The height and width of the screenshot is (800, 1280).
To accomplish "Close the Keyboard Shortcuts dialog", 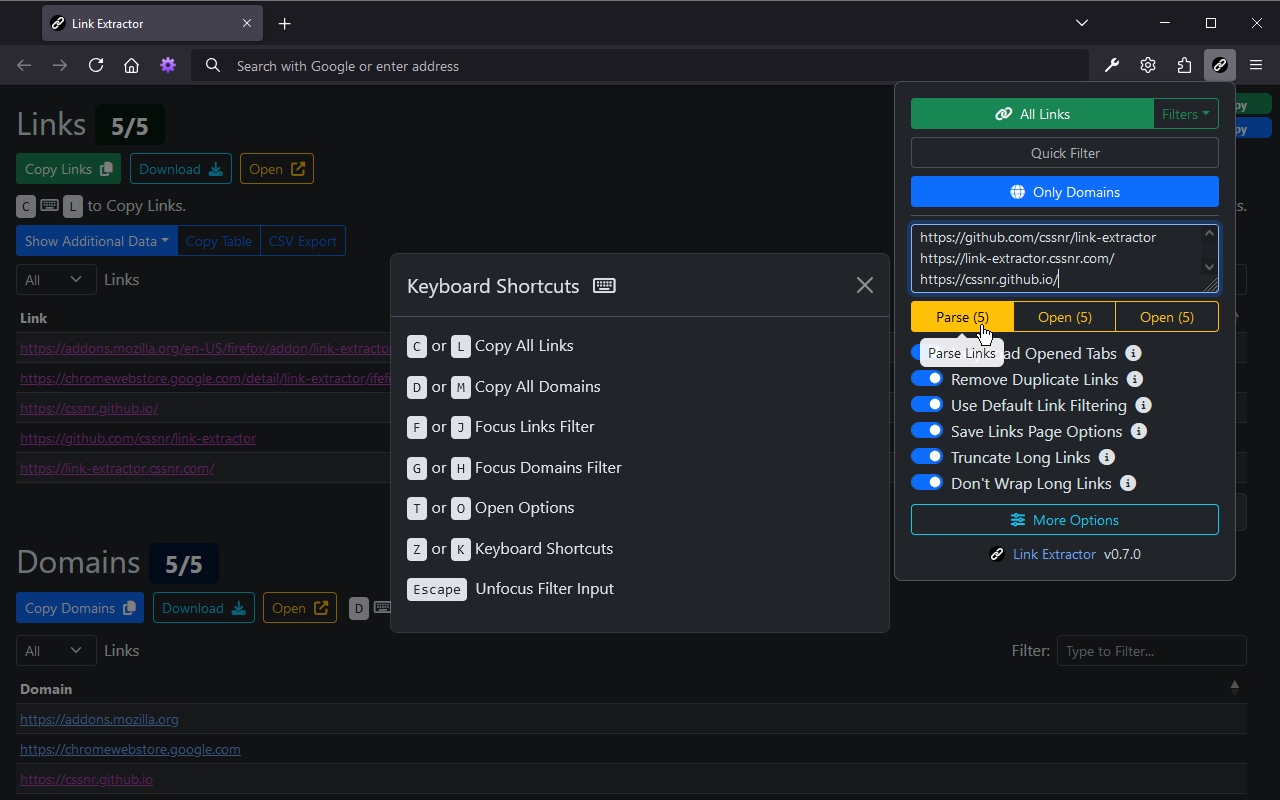I will [864, 286].
